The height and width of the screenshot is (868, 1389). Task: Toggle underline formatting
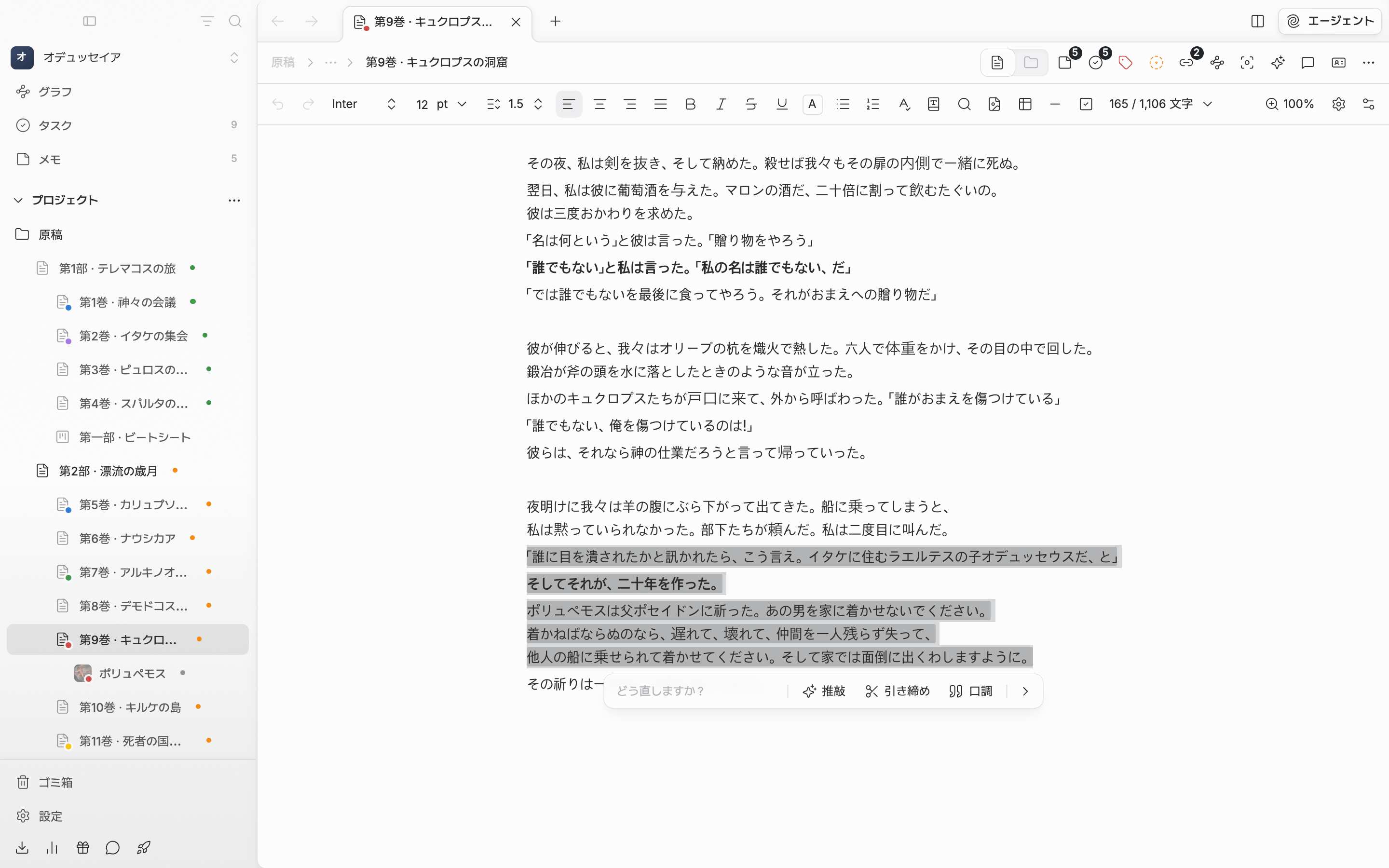coord(782,104)
